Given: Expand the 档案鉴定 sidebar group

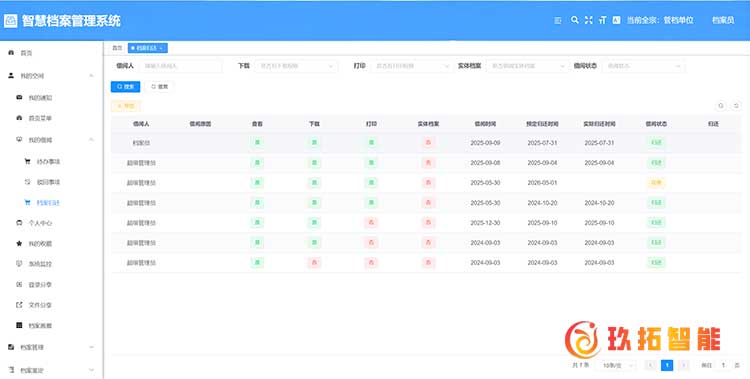Looking at the screenshot, I should (x=91, y=370).
